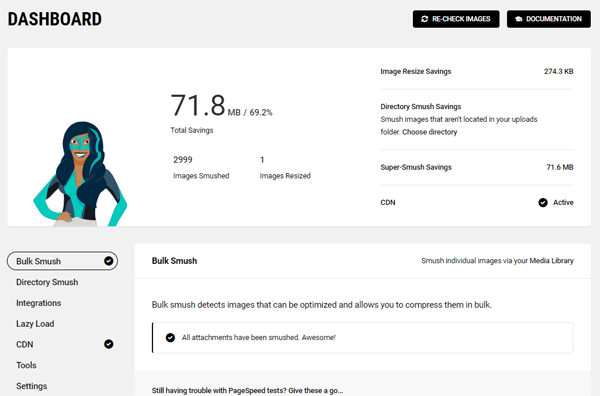Open the Tools section
The image size is (600, 396).
click(x=26, y=365)
